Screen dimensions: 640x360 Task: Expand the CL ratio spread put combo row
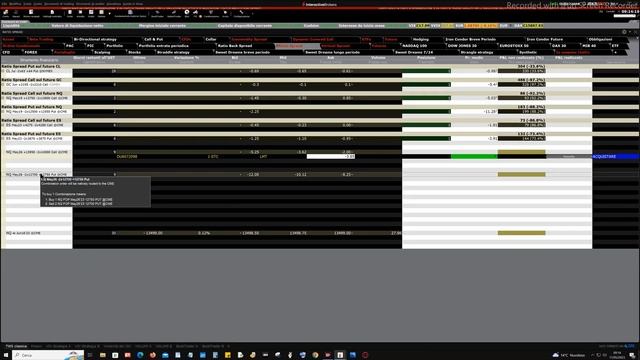(3, 71)
